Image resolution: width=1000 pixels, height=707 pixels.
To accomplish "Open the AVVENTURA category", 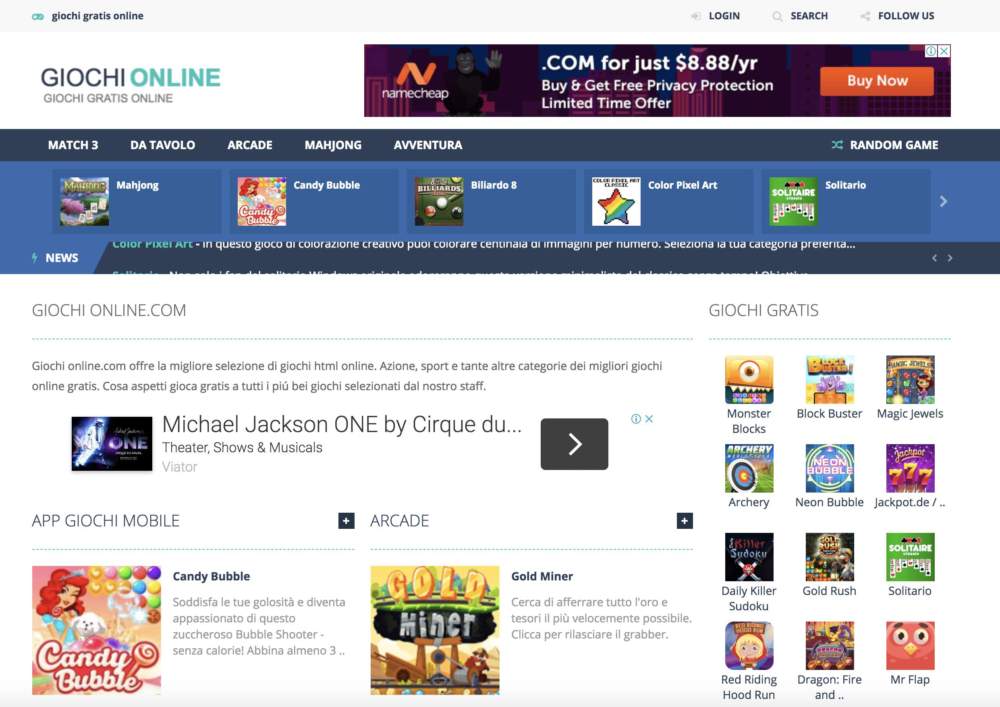I will coord(427,144).
